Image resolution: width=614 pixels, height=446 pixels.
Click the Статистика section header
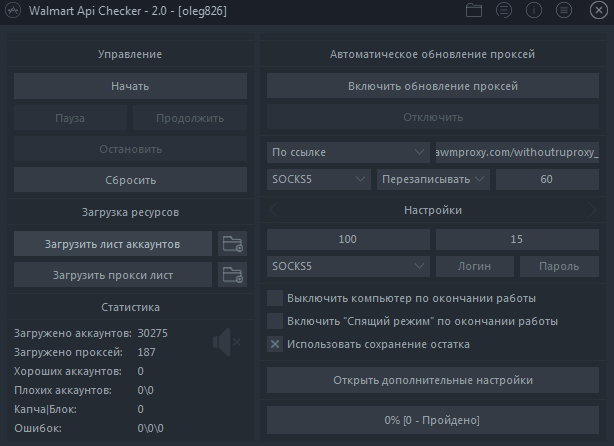pyautogui.click(x=130, y=307)
